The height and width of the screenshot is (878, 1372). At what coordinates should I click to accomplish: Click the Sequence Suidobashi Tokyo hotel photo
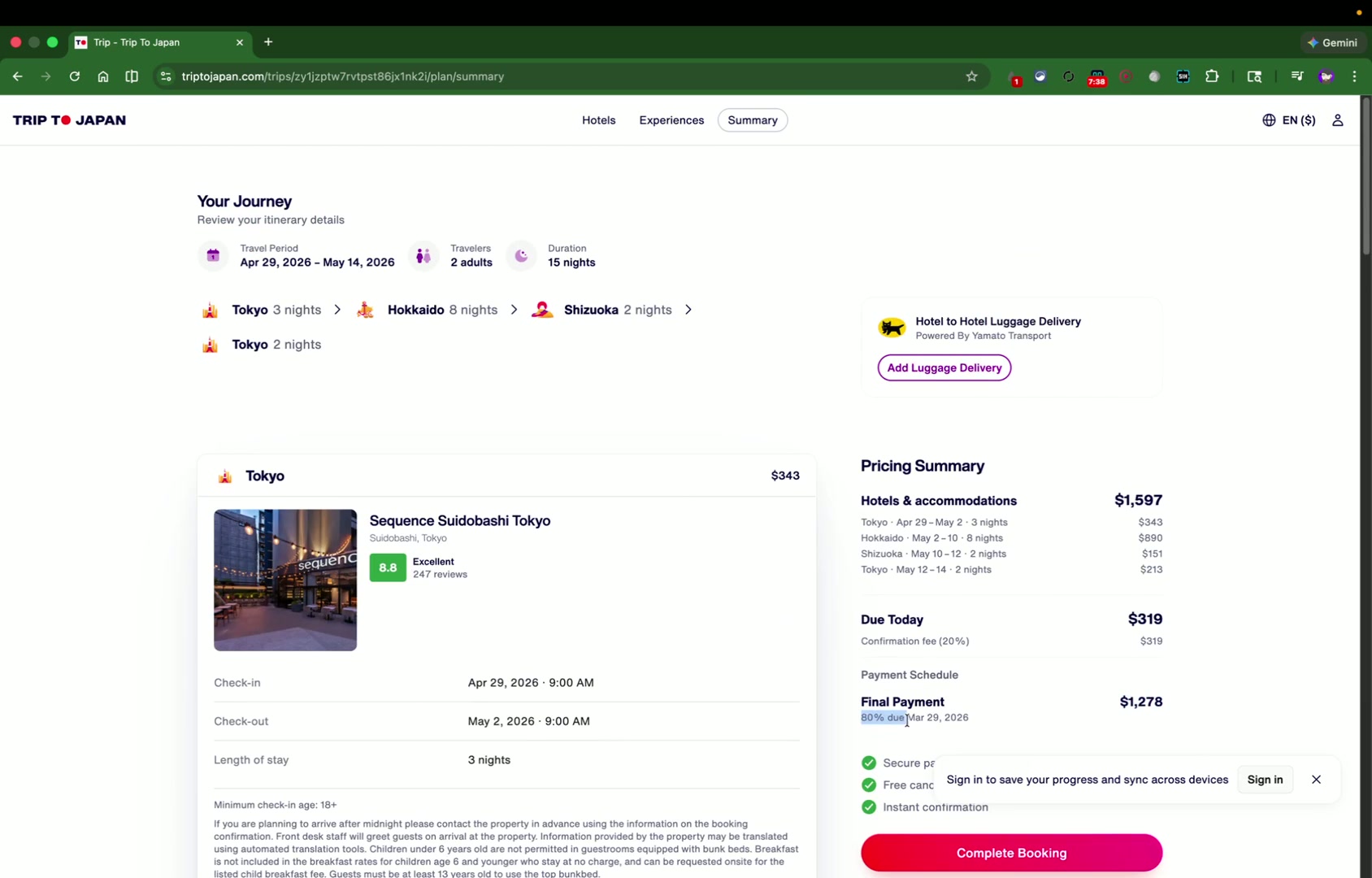pyautogui.click(x=285, y=580)
